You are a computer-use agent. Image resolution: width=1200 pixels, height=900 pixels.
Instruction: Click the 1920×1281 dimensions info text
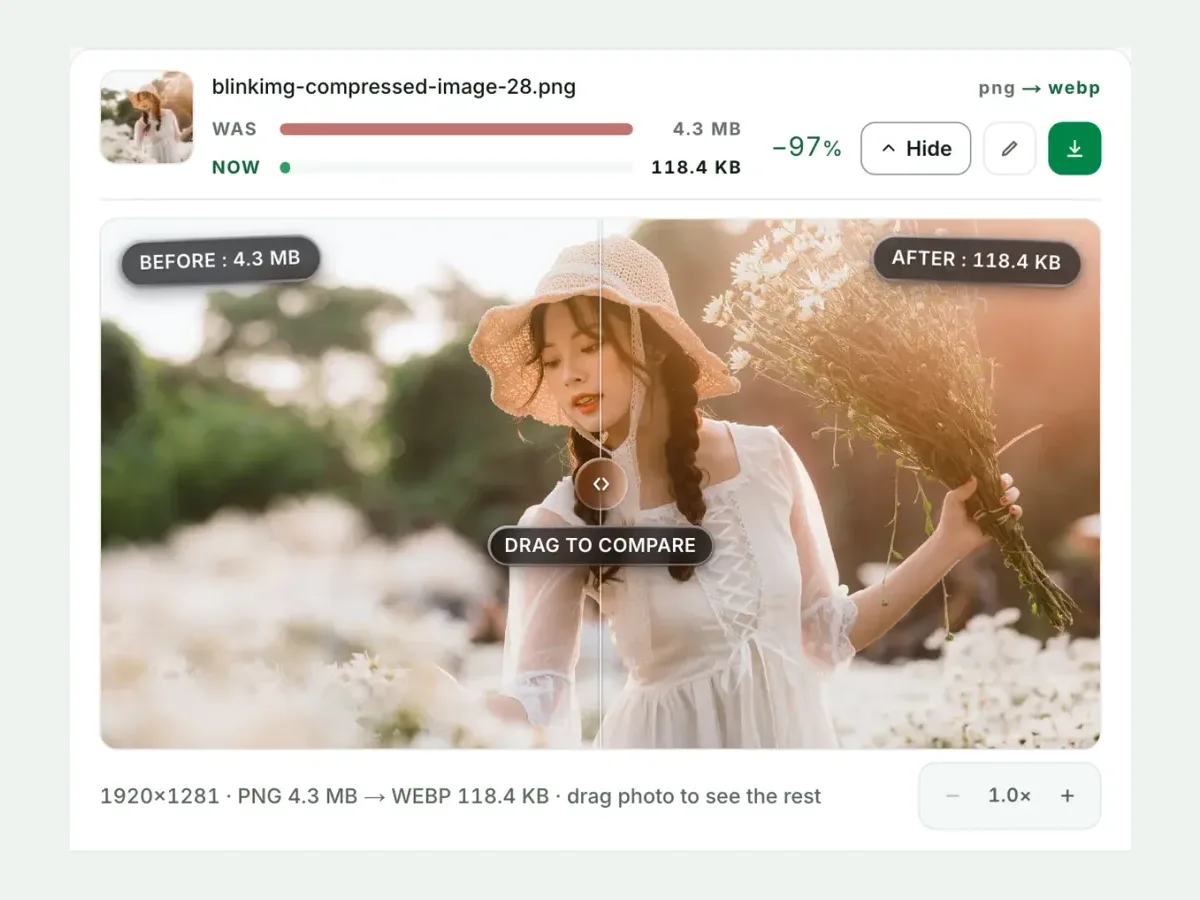(x=460, y=797)
